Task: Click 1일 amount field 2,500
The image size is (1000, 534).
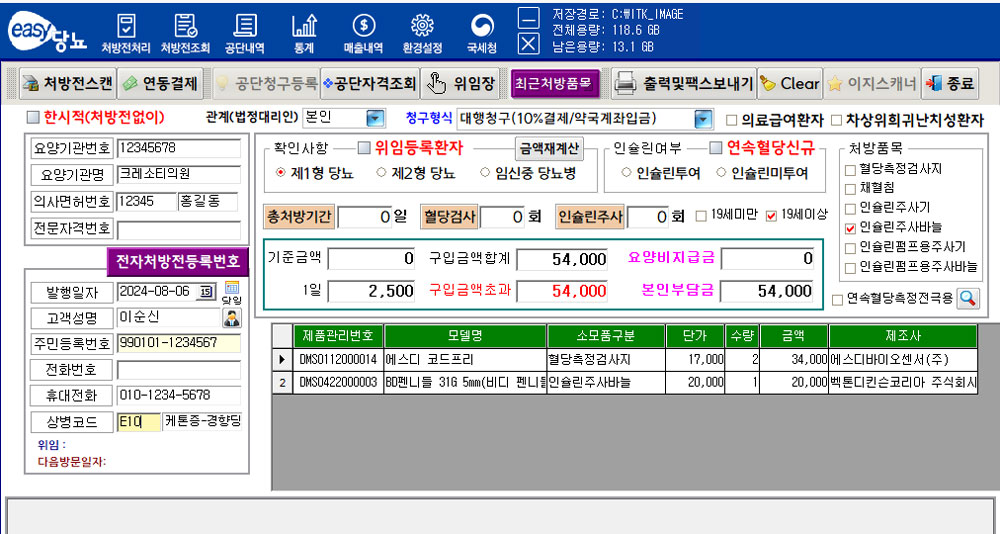Action: coord(372,292)
